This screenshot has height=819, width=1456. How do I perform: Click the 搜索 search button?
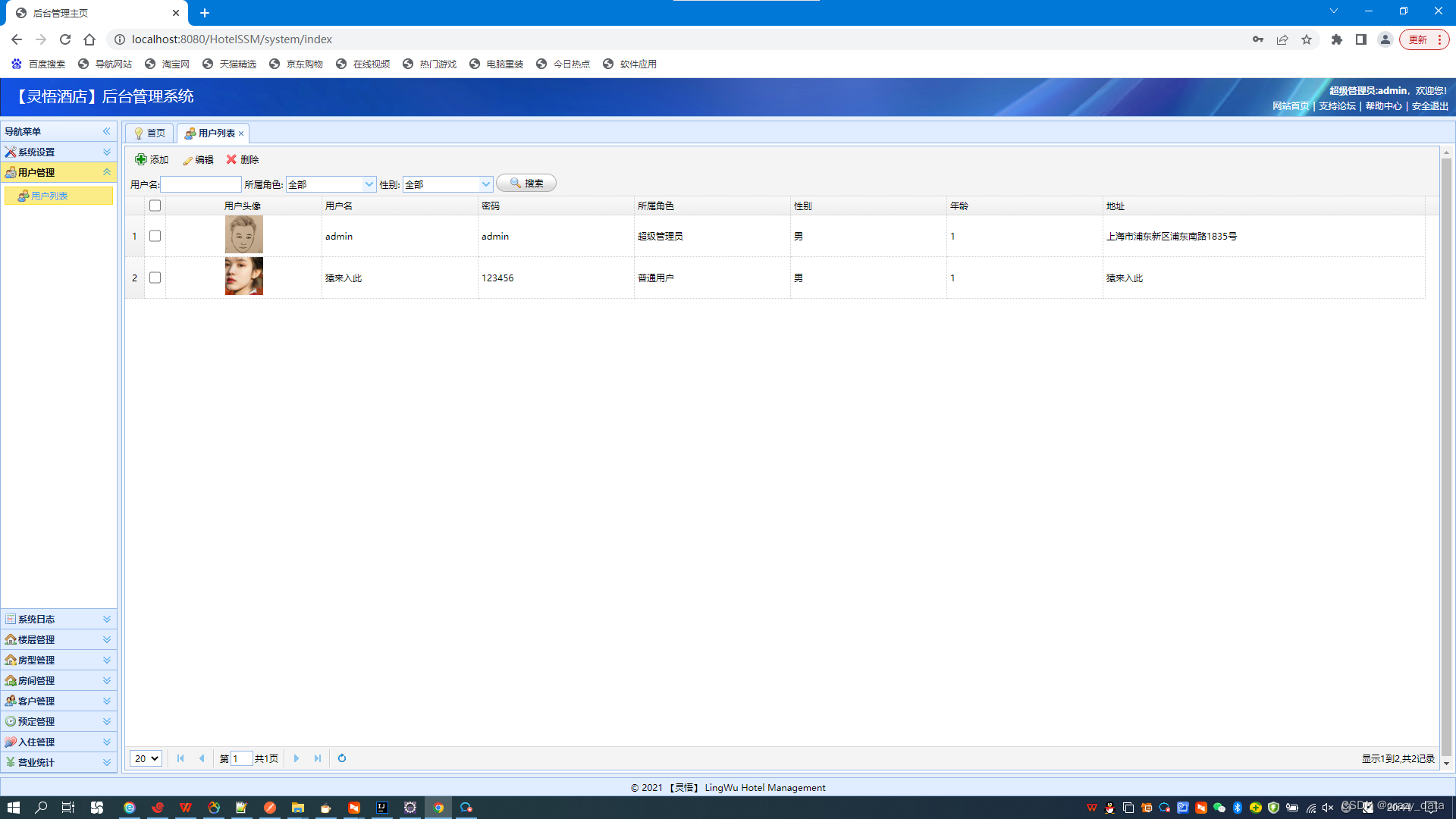pos(526,184)
